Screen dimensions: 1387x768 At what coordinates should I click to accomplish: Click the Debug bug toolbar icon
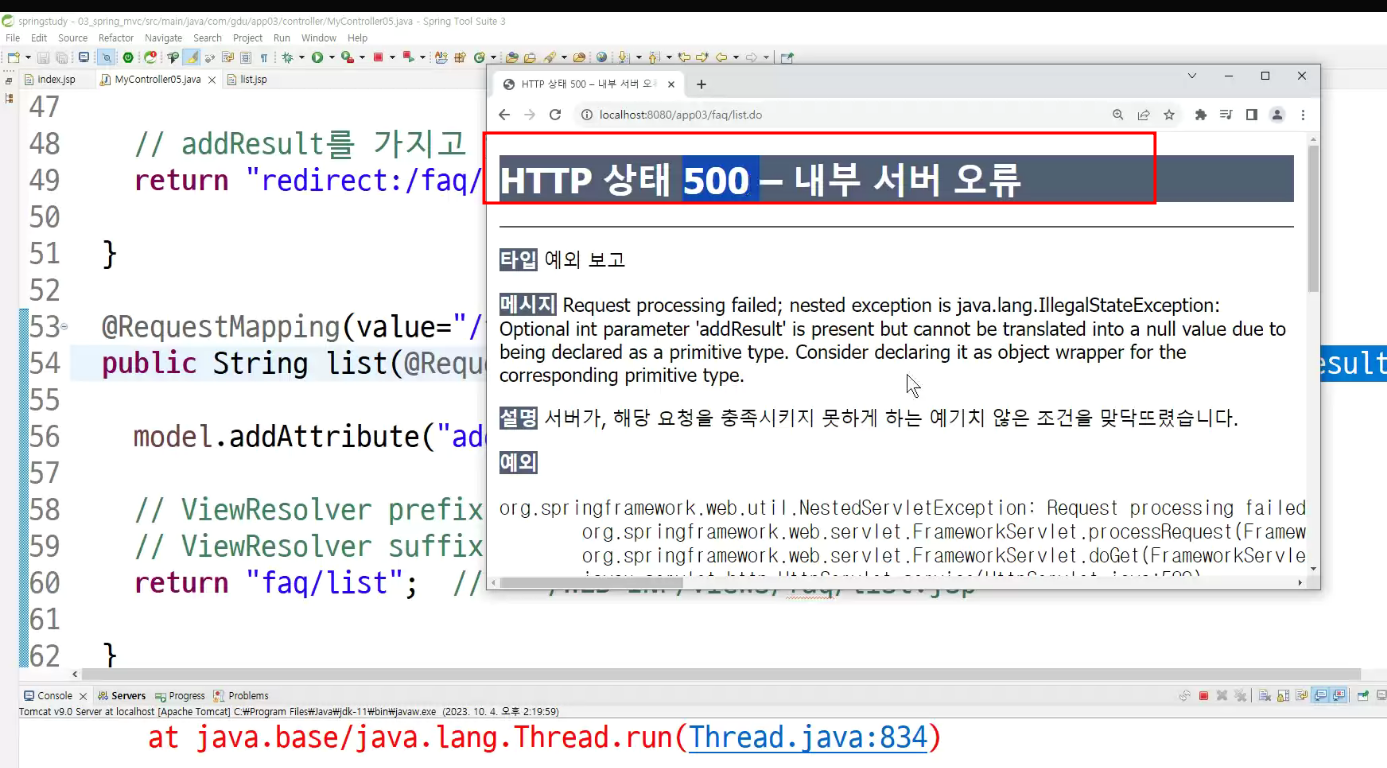(x=287, y=58)
